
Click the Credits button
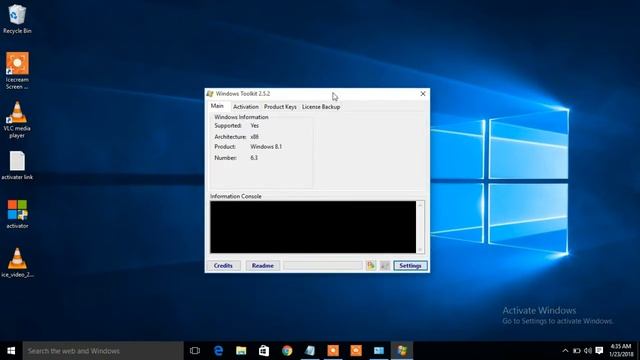pos(223,266)
